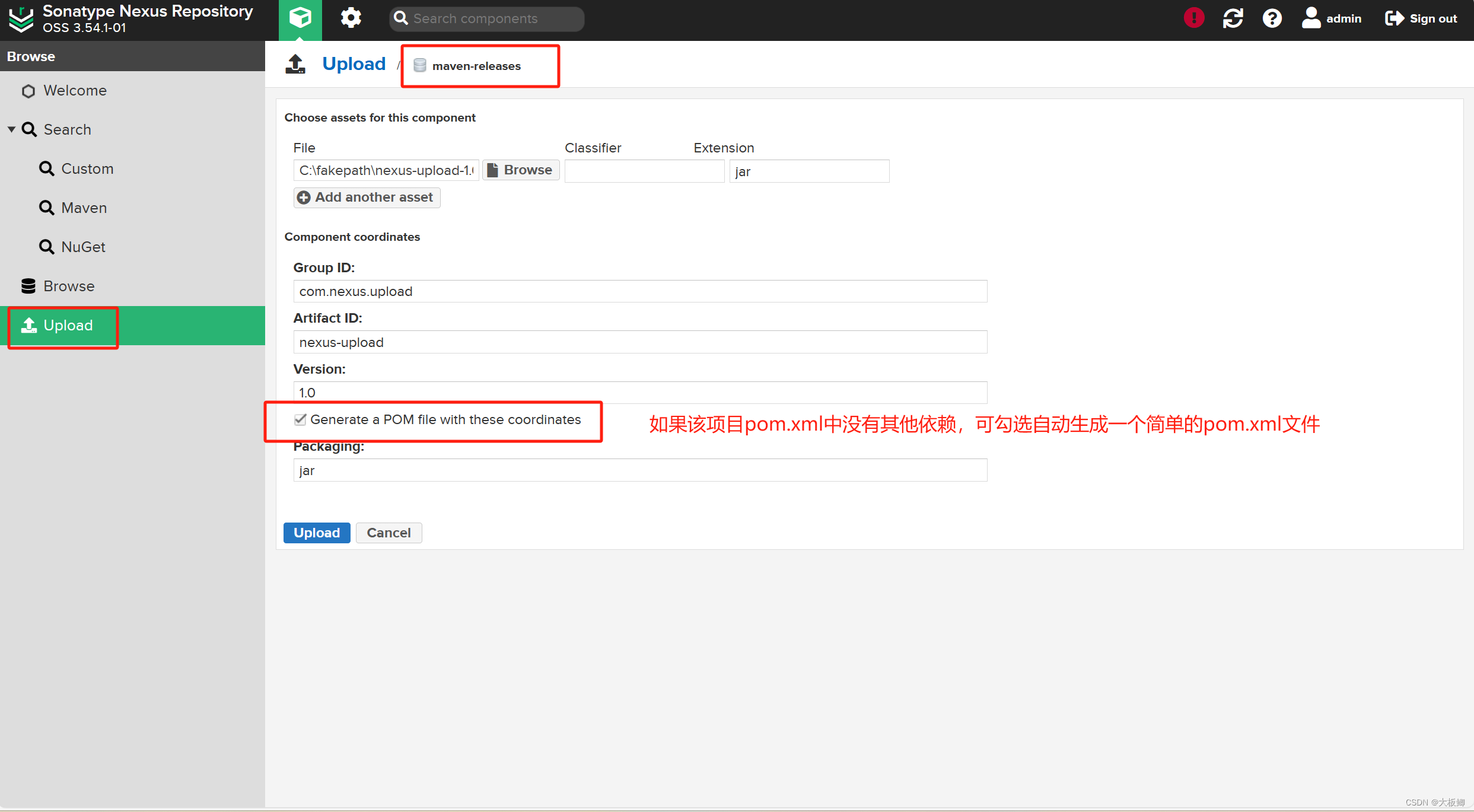Click the Group ID field
The image size is (1474, 812).
(x=640, y=291)
